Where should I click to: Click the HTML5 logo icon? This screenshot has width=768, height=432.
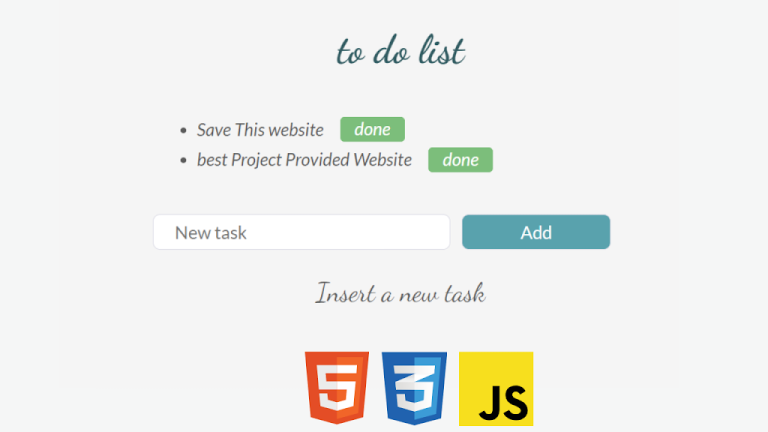[x=336, y=389]
